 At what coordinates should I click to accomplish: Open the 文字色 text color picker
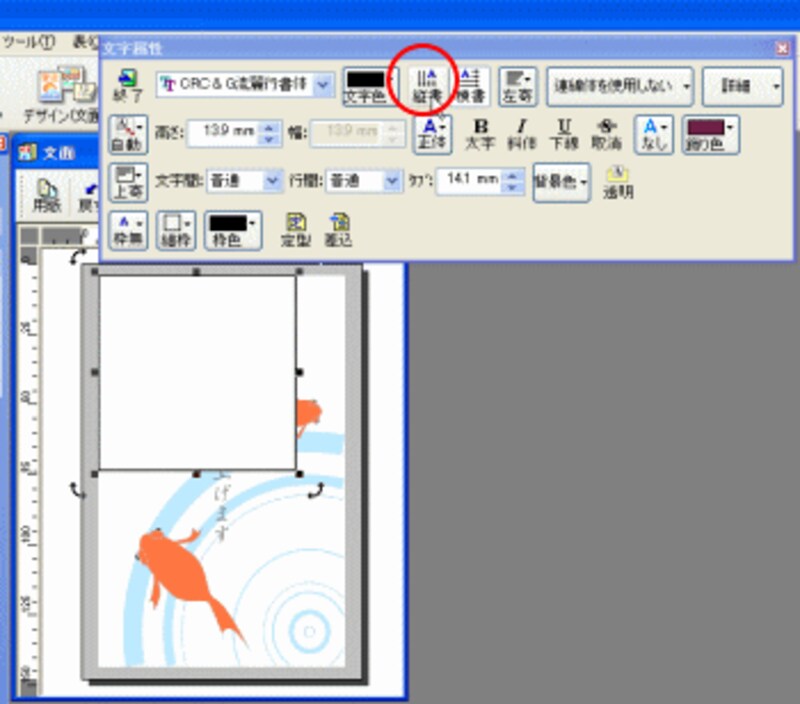click(369, 87)
